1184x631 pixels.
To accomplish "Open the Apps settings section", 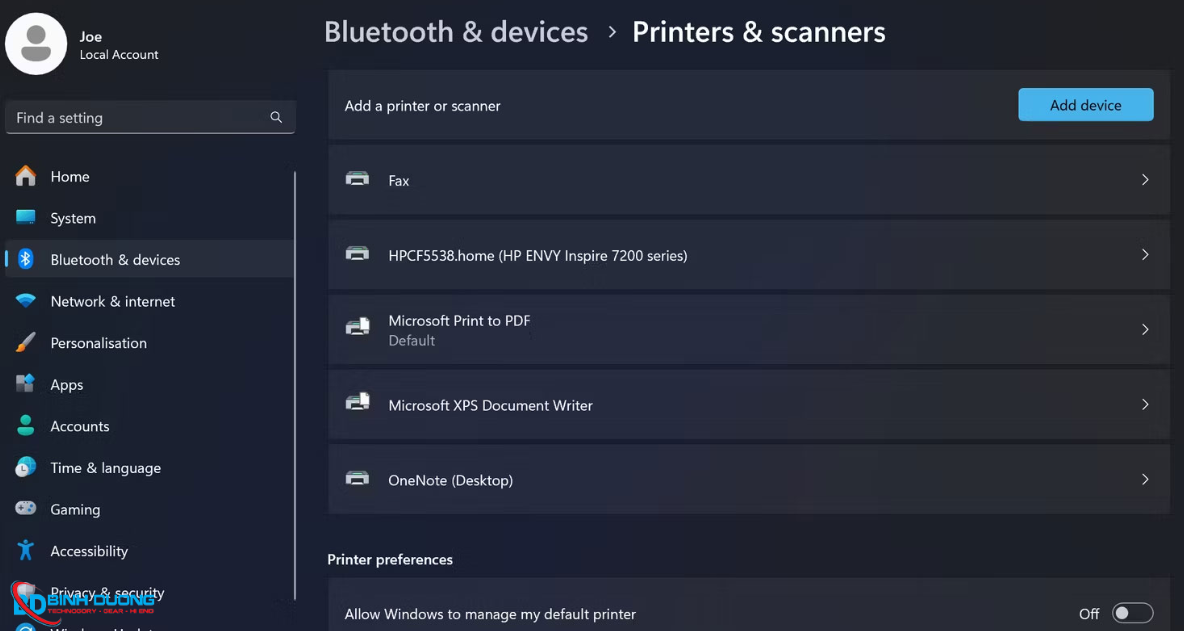I will click(x=67, y=385).
